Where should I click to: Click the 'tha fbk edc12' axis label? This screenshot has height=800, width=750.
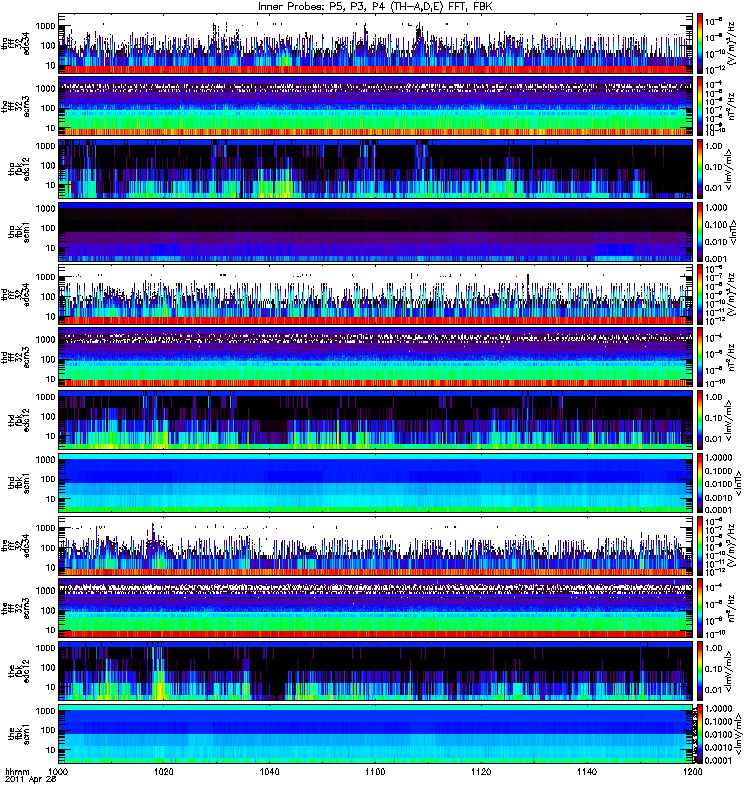pyautogui.click(x=19, y=169)
